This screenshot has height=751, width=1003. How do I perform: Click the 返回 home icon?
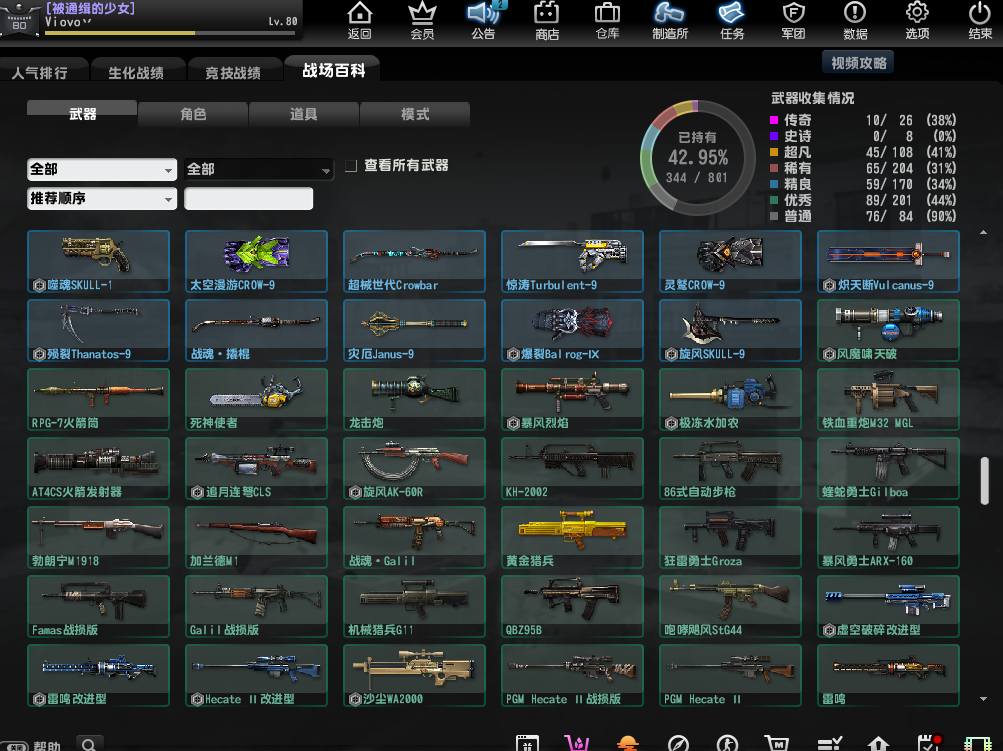coord(359,20)
